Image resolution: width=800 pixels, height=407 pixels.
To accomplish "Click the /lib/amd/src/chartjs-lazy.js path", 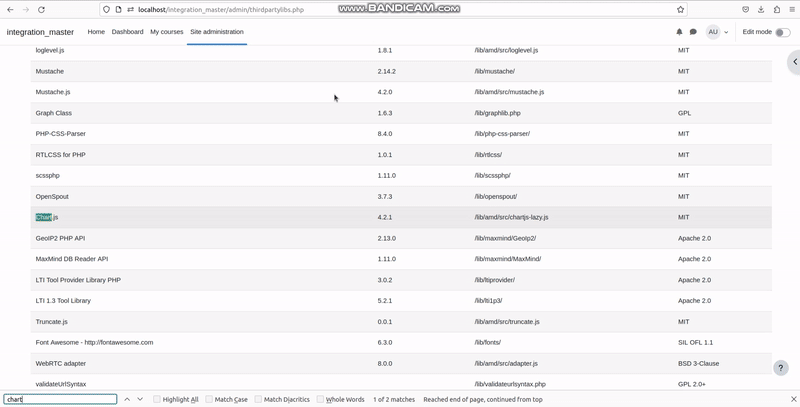I will click(511, 217).
